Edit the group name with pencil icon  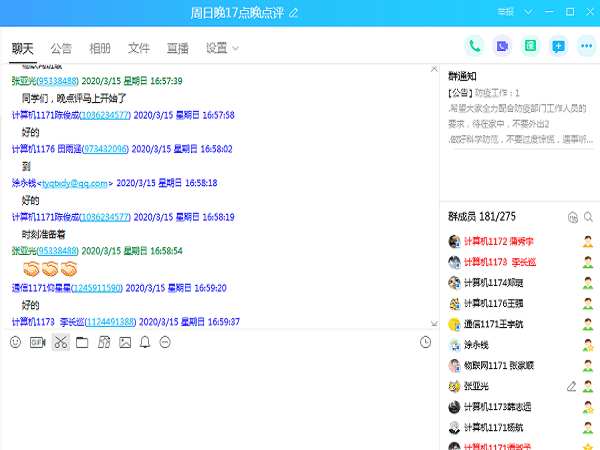click(x=293, y=13)
